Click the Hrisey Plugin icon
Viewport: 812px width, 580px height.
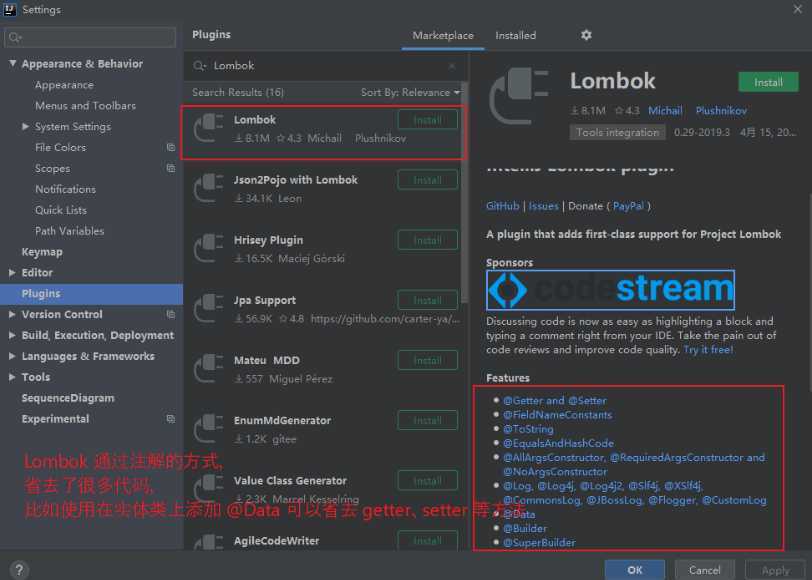point(208,248)
